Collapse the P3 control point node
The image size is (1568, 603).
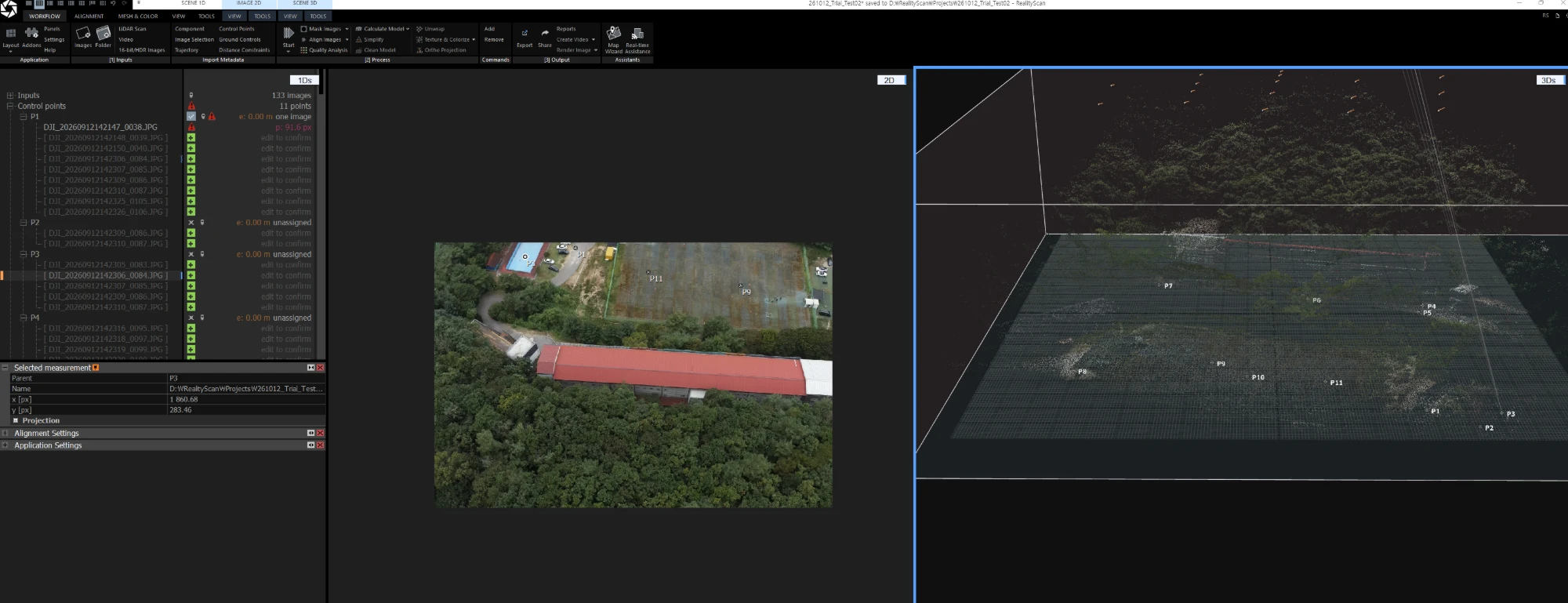pos(24,254)
